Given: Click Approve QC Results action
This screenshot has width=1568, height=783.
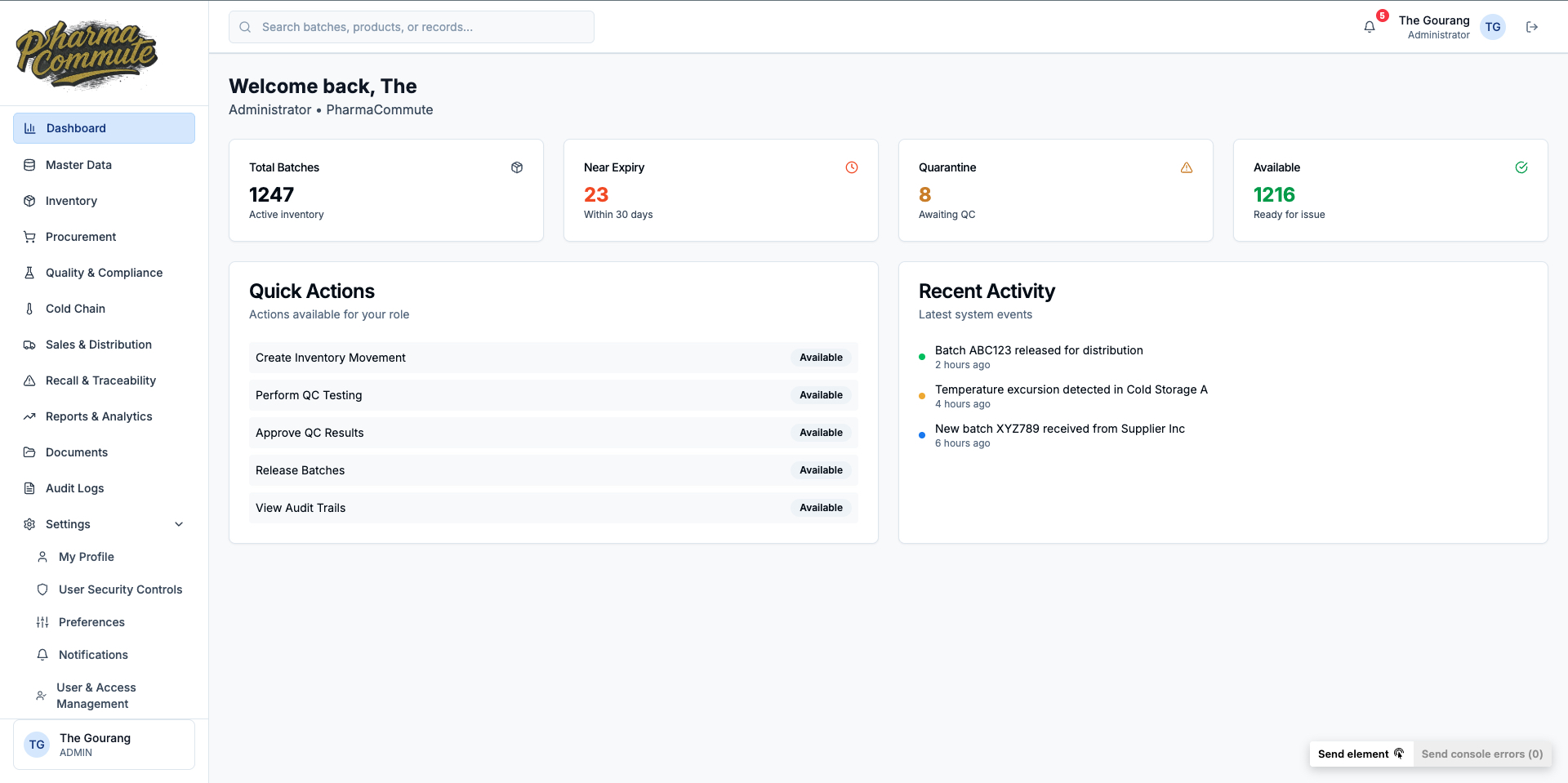Looking at the screenshot, I should tap(553, 433).
